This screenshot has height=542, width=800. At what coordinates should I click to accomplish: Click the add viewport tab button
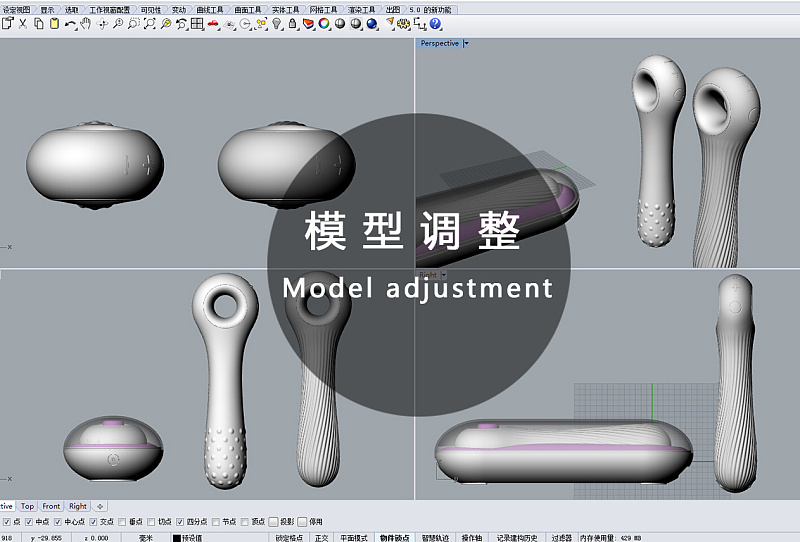pos(100,506)
